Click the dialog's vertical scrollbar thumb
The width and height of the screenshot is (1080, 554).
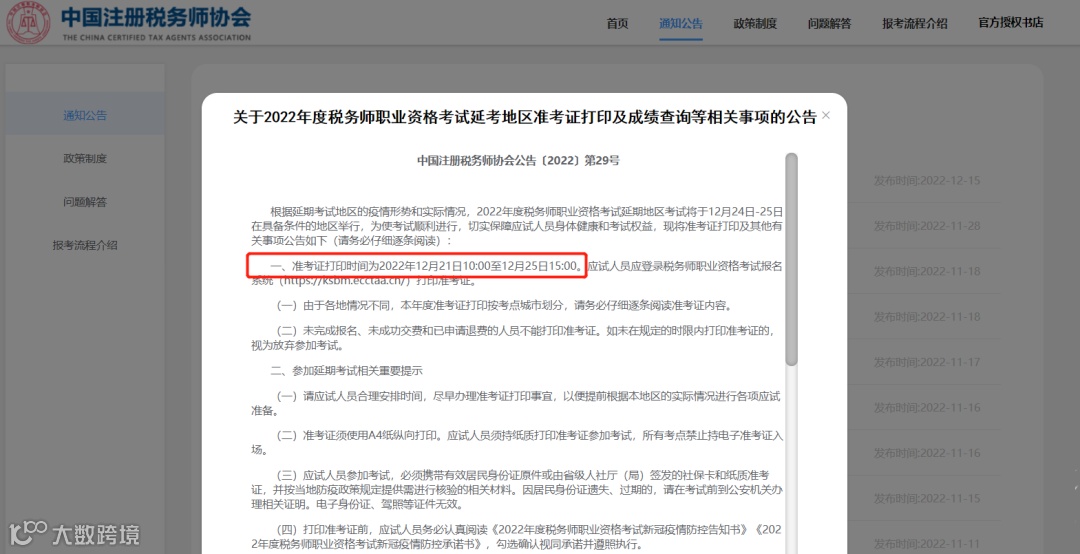pos(791,258)
